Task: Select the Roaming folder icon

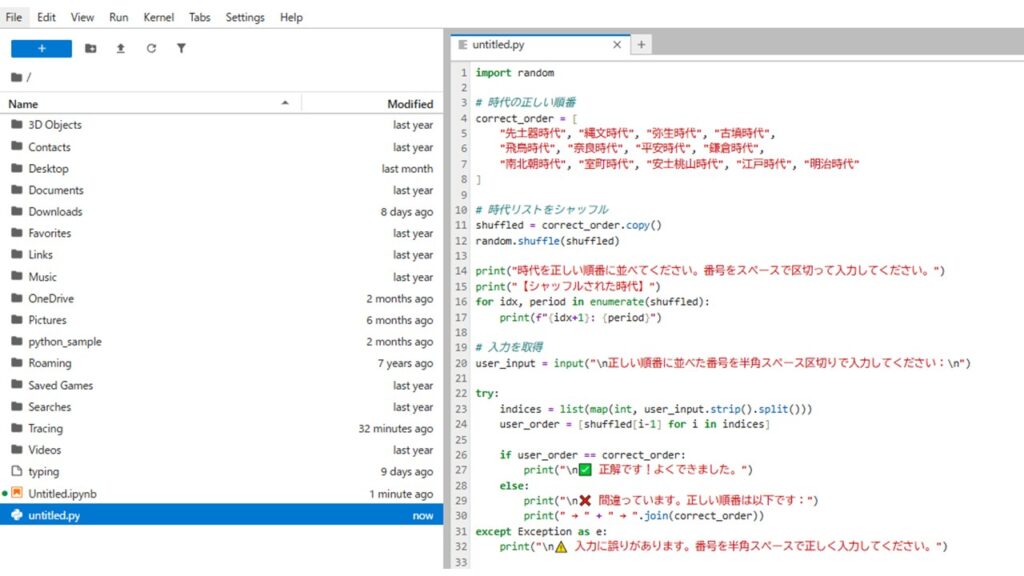Action: point(17,362)
